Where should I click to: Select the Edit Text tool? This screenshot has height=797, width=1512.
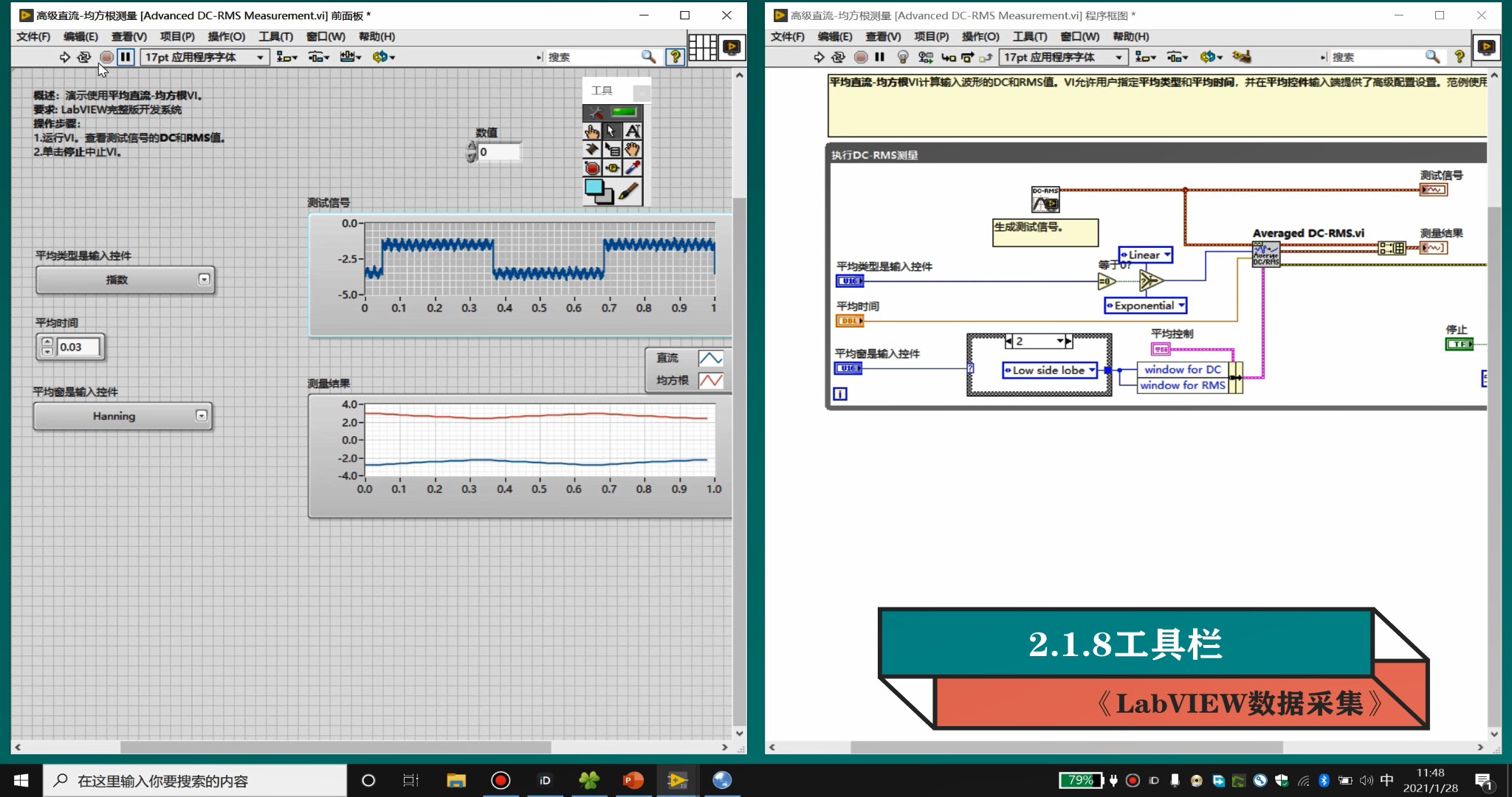point(632,131)
